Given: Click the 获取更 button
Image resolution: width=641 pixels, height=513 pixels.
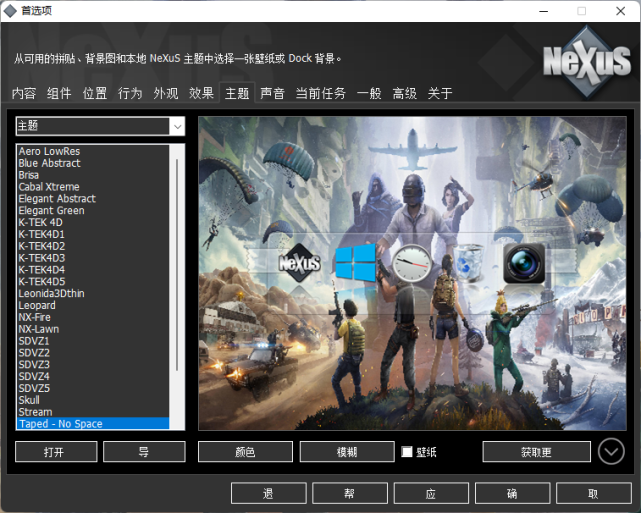Looking at the screenshot, I should click(536, 452).
